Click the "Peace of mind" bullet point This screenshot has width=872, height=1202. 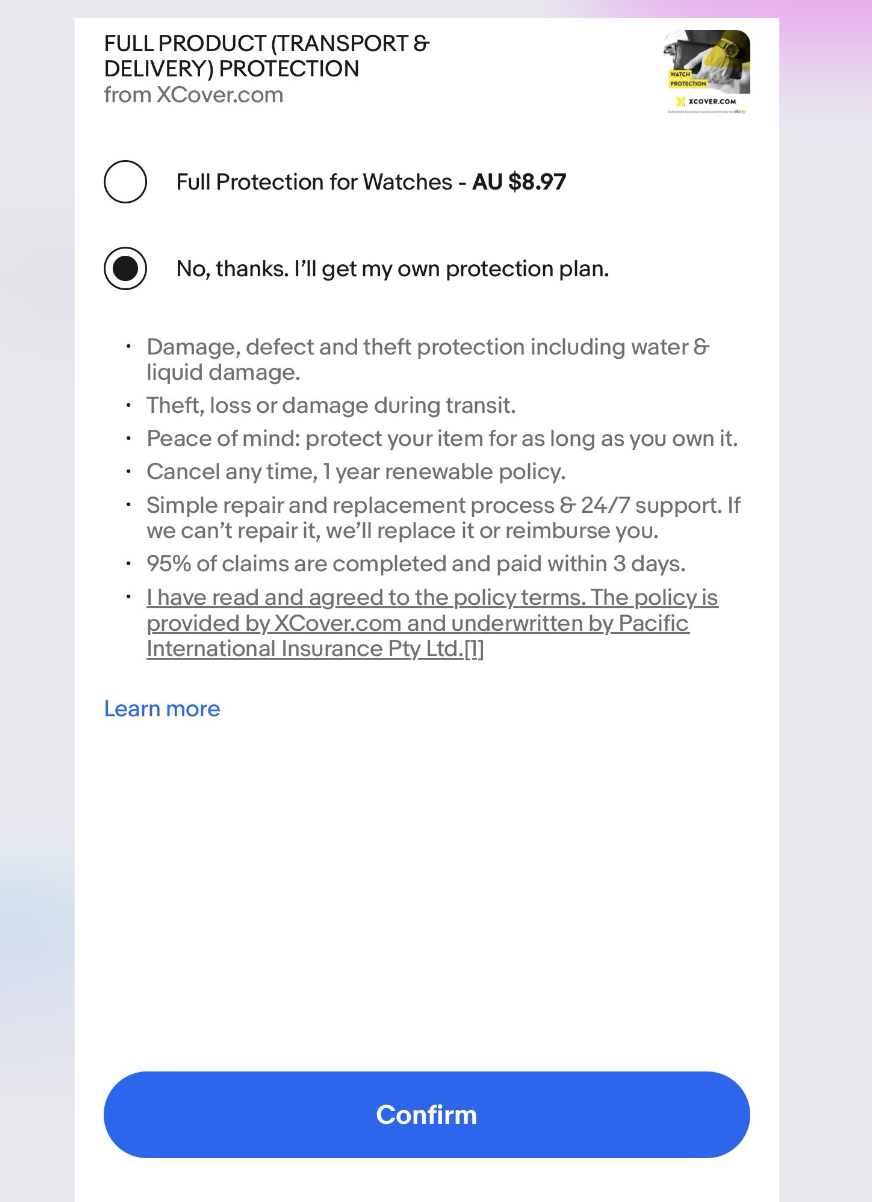(442, 438)
